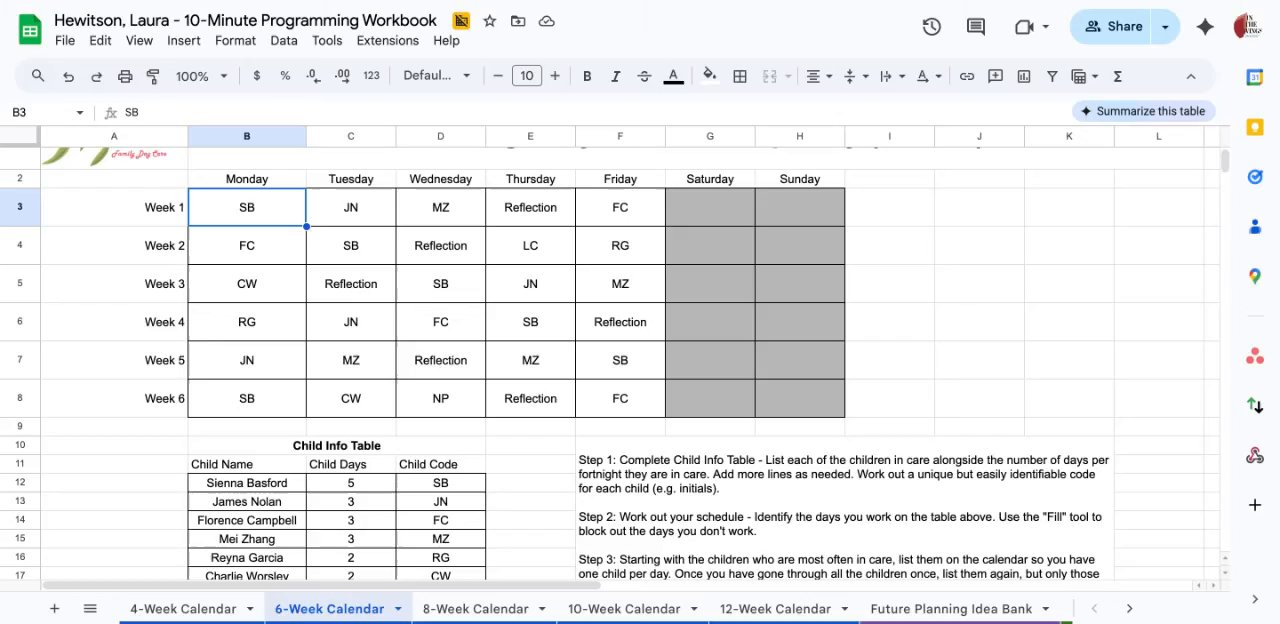Print the spreadsheet
The height and width of the screenshot is (624, 1280).
(125, 76)
